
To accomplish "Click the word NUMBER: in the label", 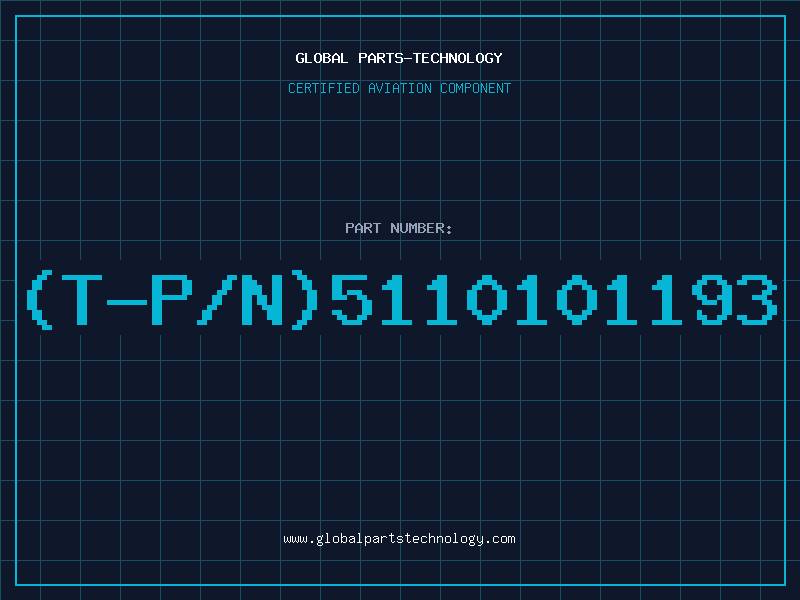I will (421, 228).
